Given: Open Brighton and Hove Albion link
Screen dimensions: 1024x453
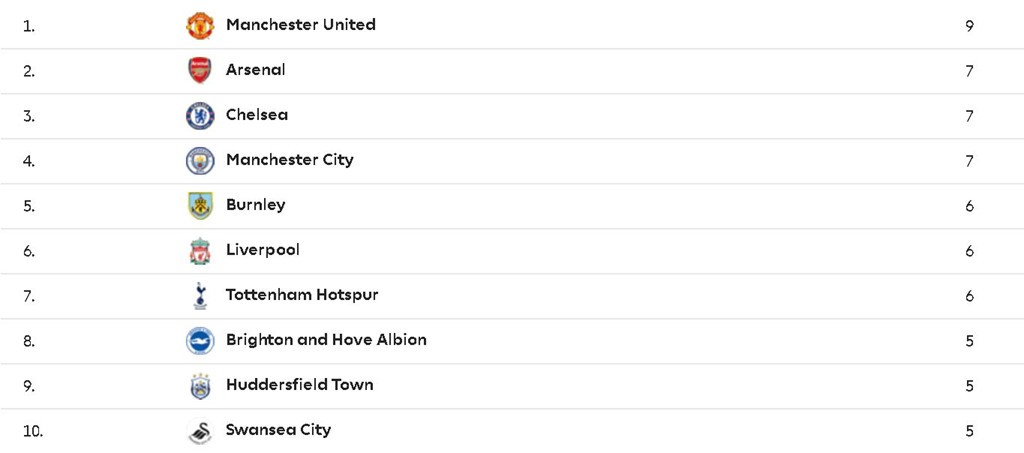Looking at the screenshot, I should [x=326, y=340].
